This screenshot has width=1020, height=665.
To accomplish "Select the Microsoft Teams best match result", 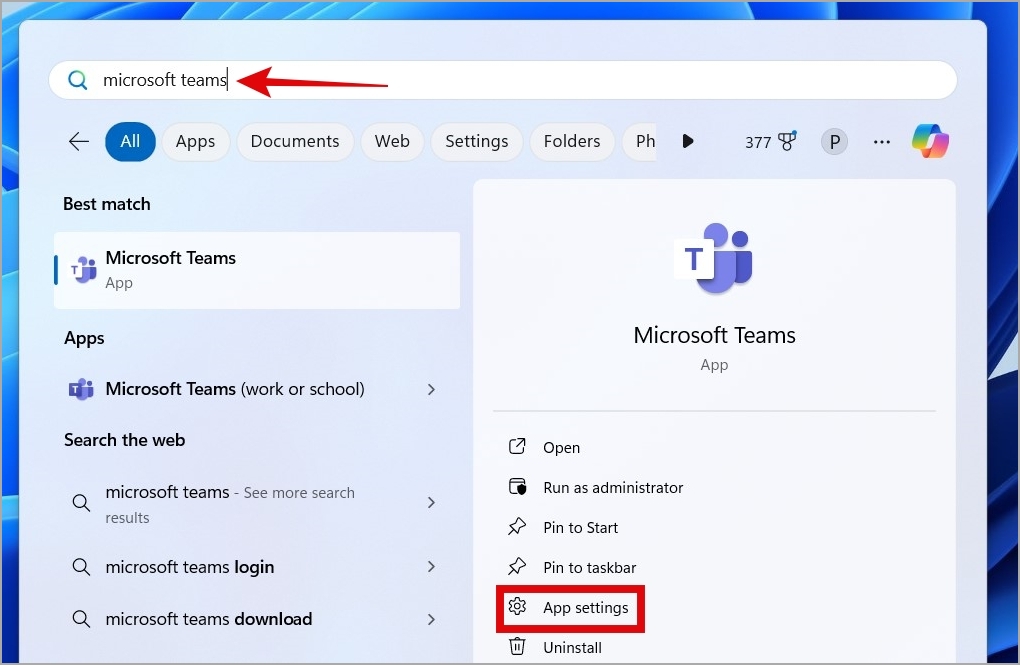I will pyautogui.click(x=257, y=270).
